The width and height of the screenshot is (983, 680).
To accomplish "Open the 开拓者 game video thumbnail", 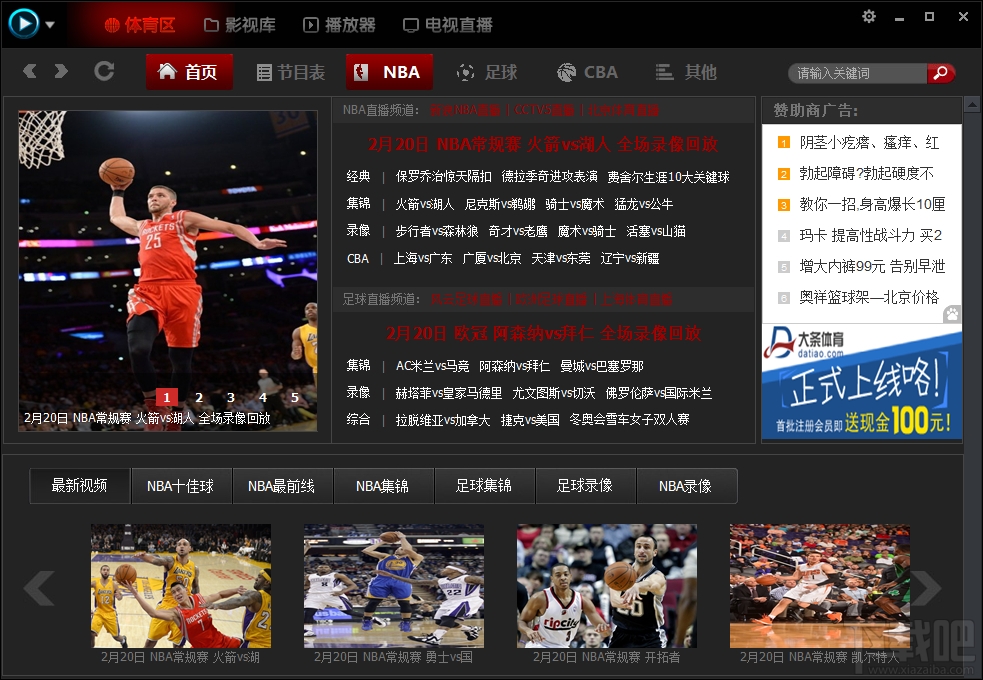I will coord(607,586).
